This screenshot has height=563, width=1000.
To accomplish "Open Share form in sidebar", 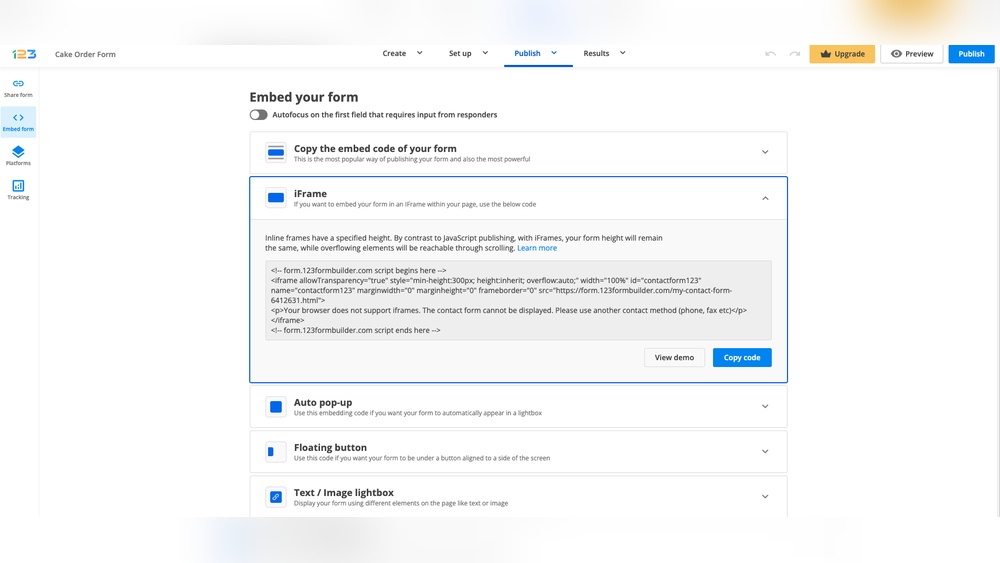I will 18,88.
